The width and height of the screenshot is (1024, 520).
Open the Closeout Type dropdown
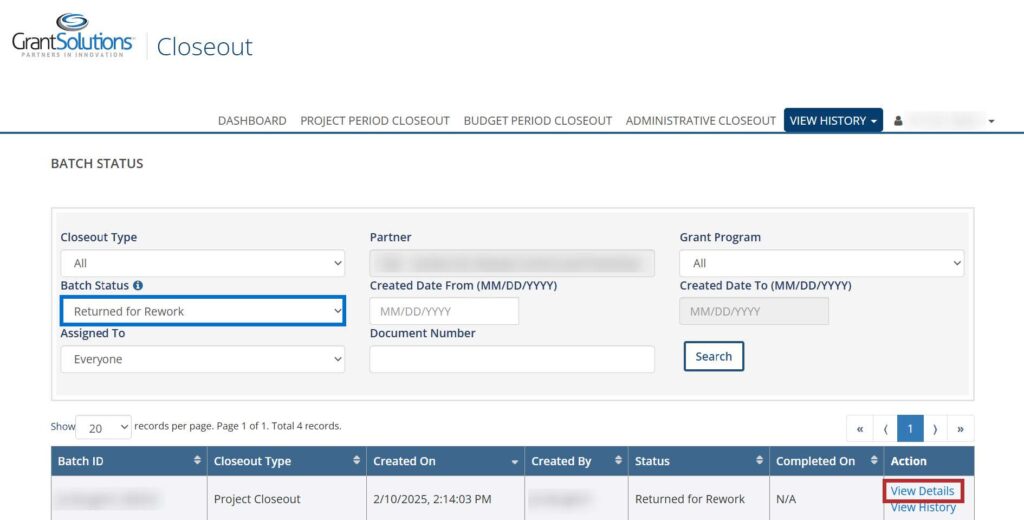click(x=203, y=263)
